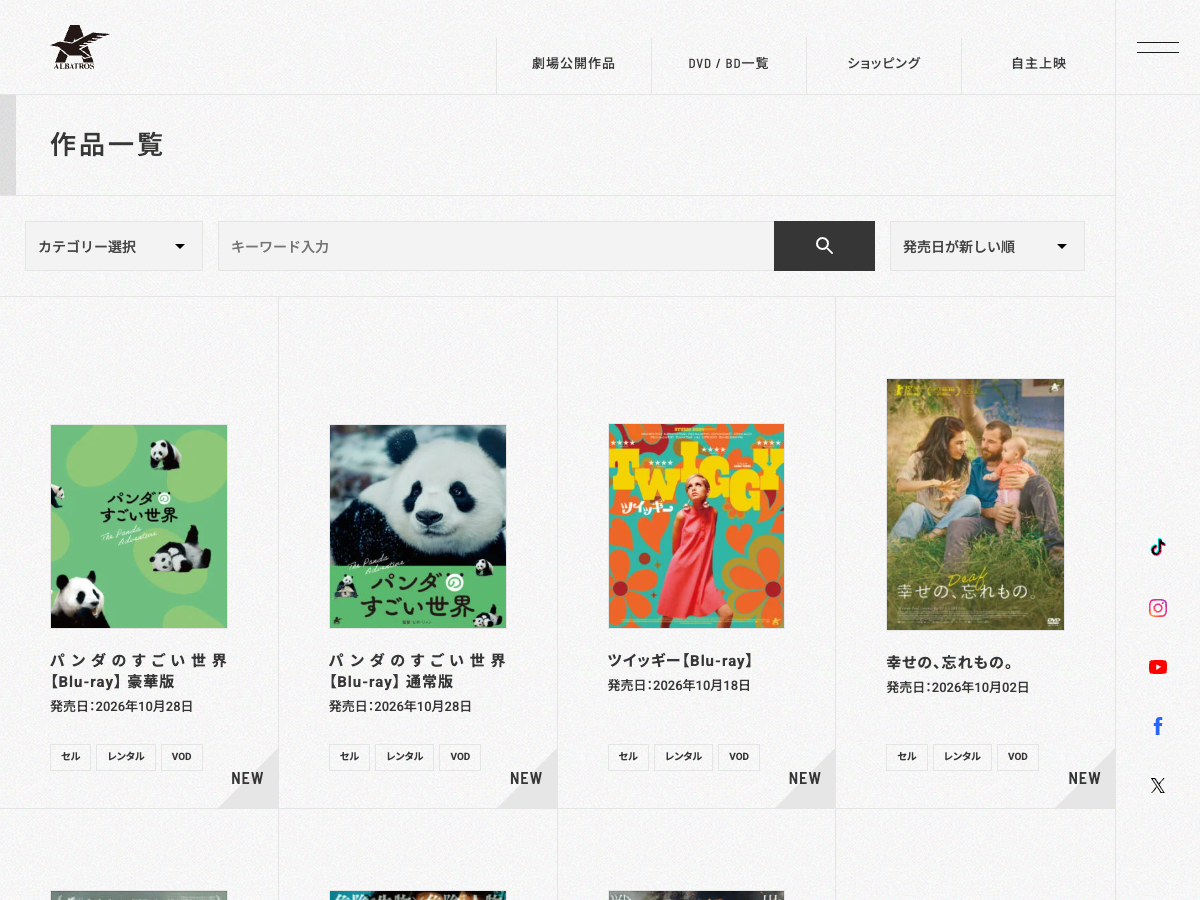This screenshot has width=1200, height=900.
Task: Open the Instagram social icon
Action: click(x=1158, y=608)
